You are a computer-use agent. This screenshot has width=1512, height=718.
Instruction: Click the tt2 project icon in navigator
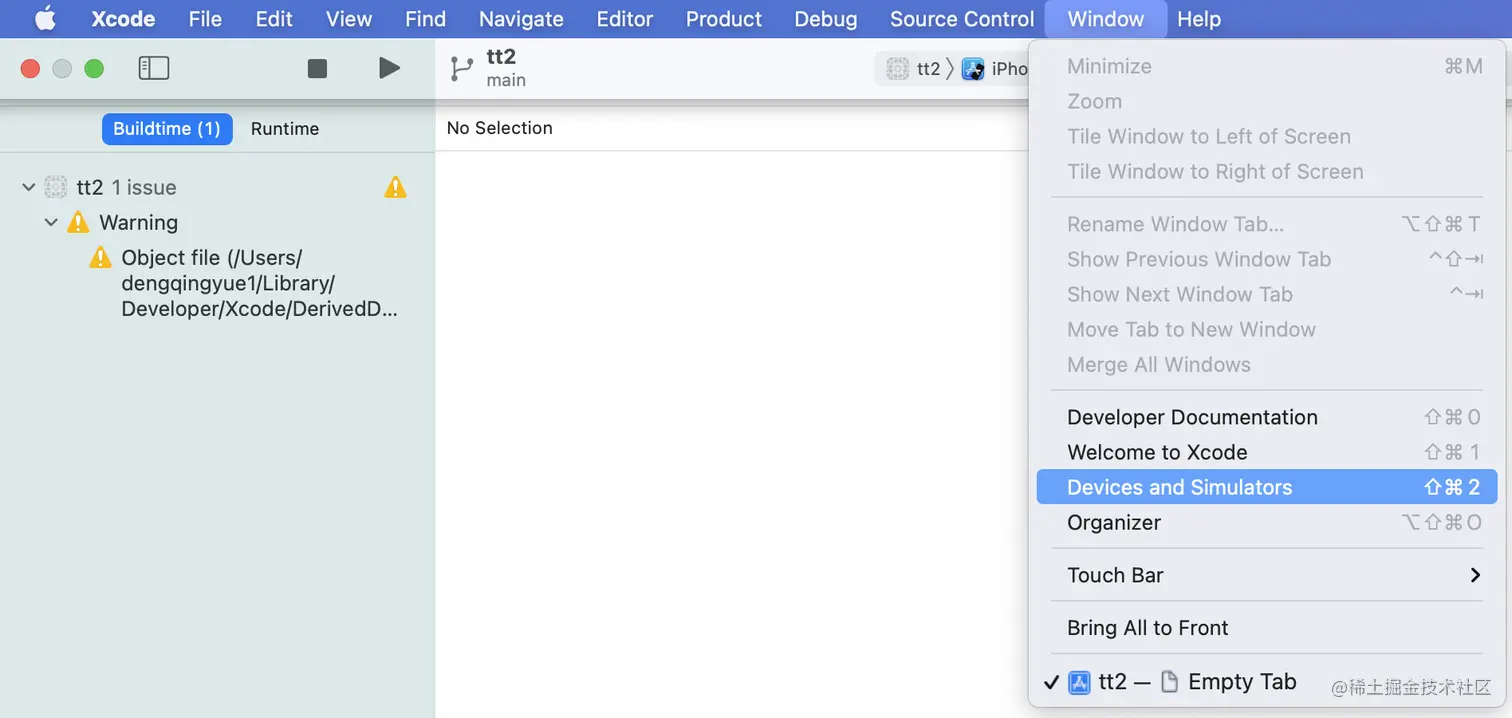pyautogui.click(x=57, y=187)
